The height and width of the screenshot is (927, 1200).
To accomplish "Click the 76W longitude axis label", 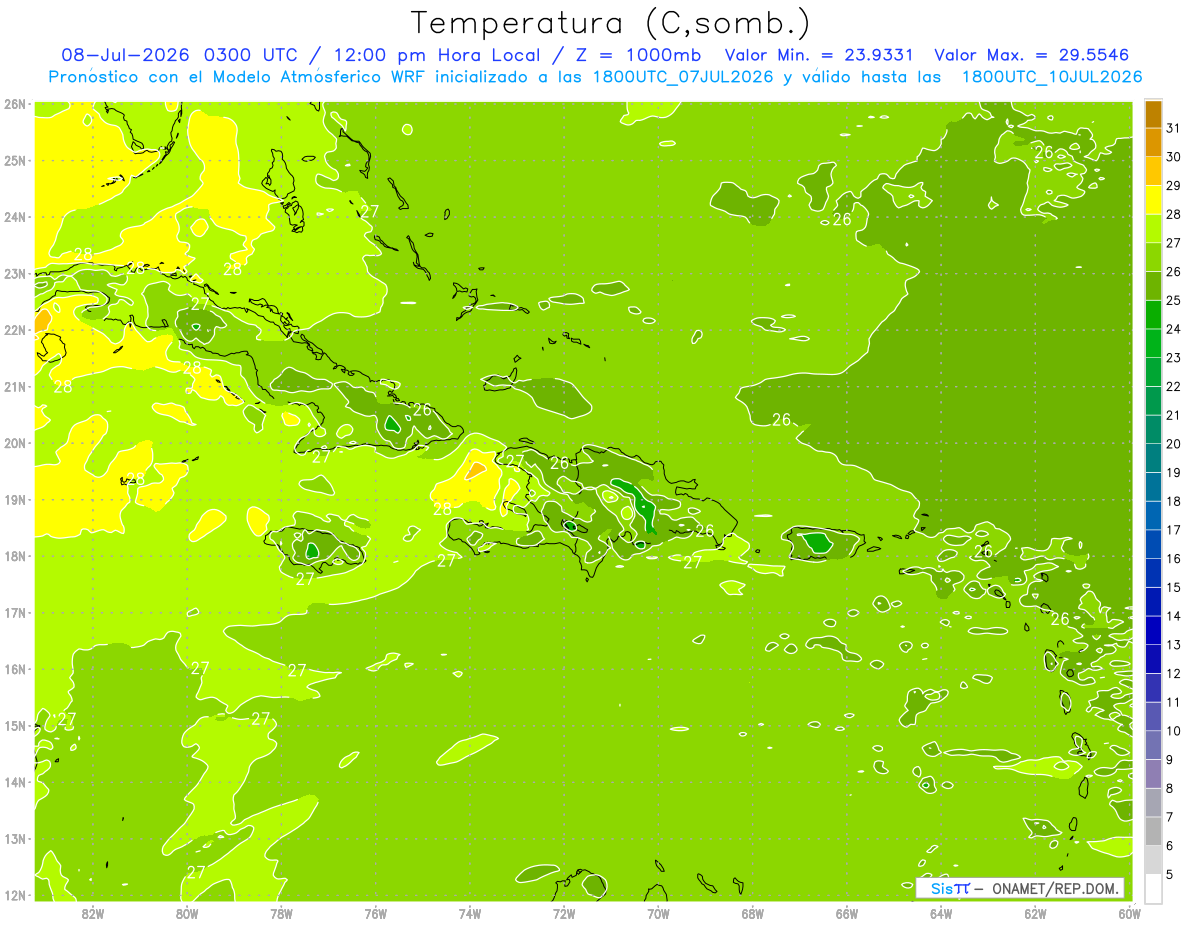I will [x=375, y=913].
